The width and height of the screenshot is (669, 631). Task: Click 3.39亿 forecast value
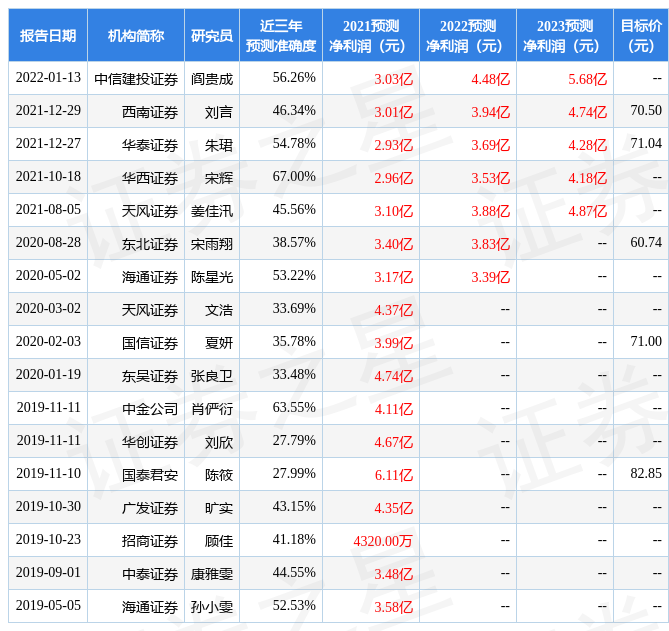pyautogui.click(x=490, y=277)
